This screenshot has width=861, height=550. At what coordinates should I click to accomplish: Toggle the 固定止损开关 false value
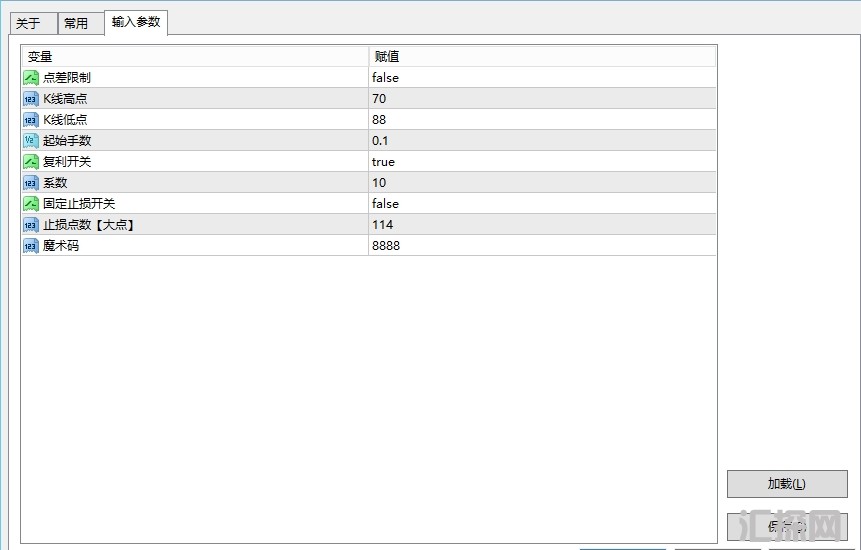click(x=385, y=203)
